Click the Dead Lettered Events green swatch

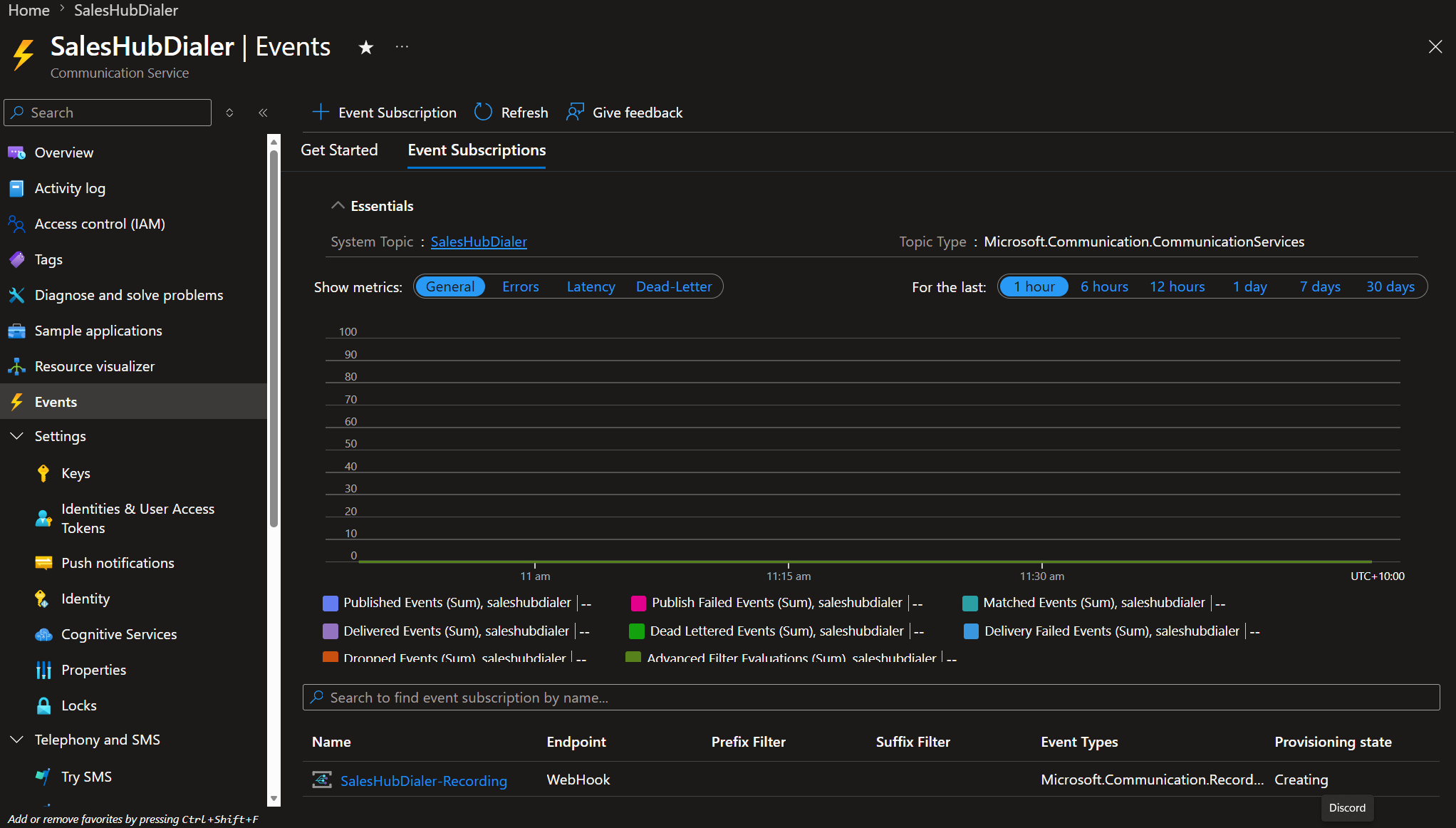click(637, 631)
